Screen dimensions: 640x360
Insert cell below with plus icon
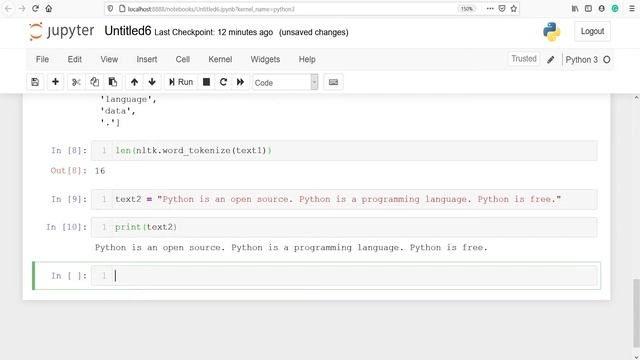[55, 82]
